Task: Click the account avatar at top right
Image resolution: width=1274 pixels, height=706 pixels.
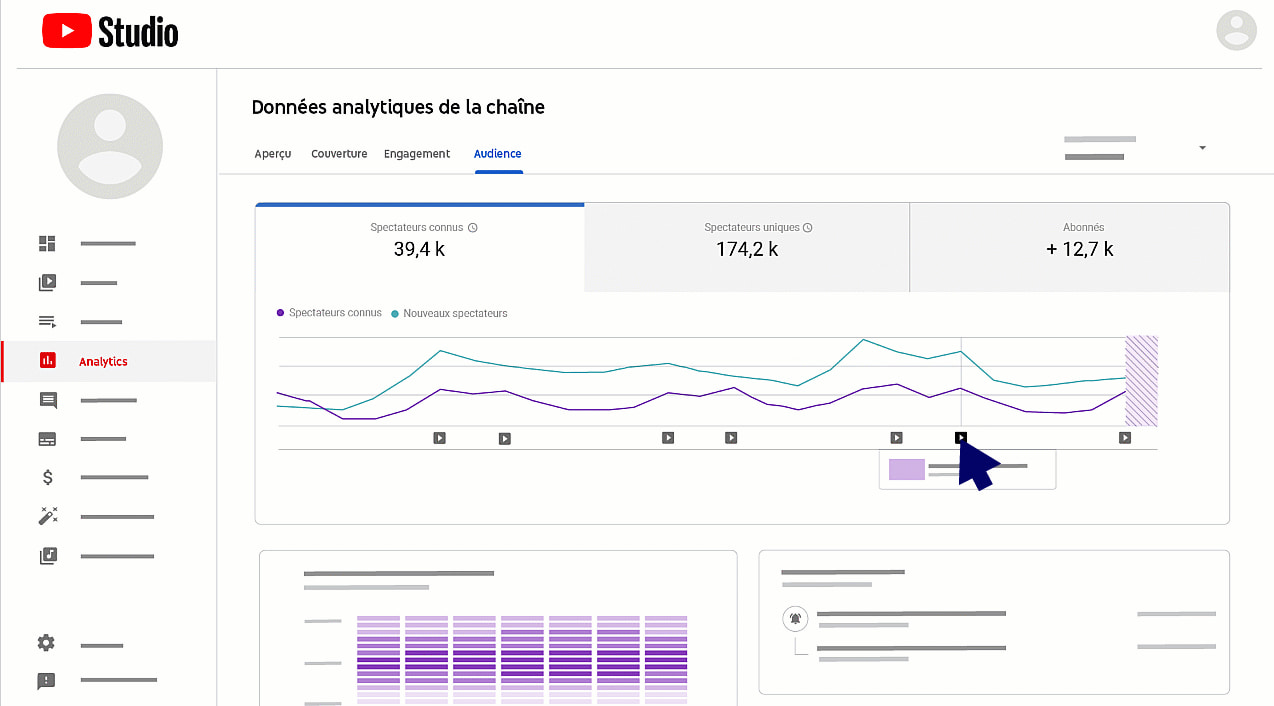Action: (1236, 30)
